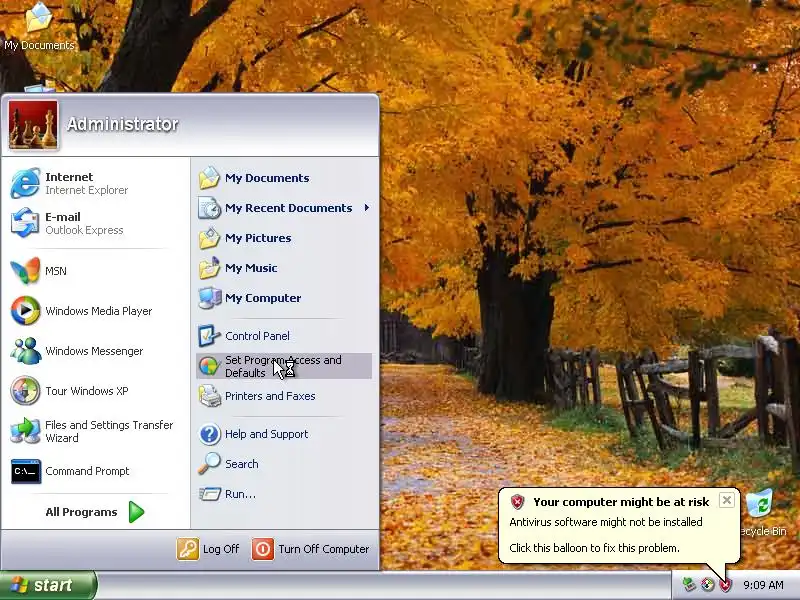Click My Documents folder icon in Start menu
Image resolution: width=800 pixels, height=600 pixels.
(x=209, y=178)
